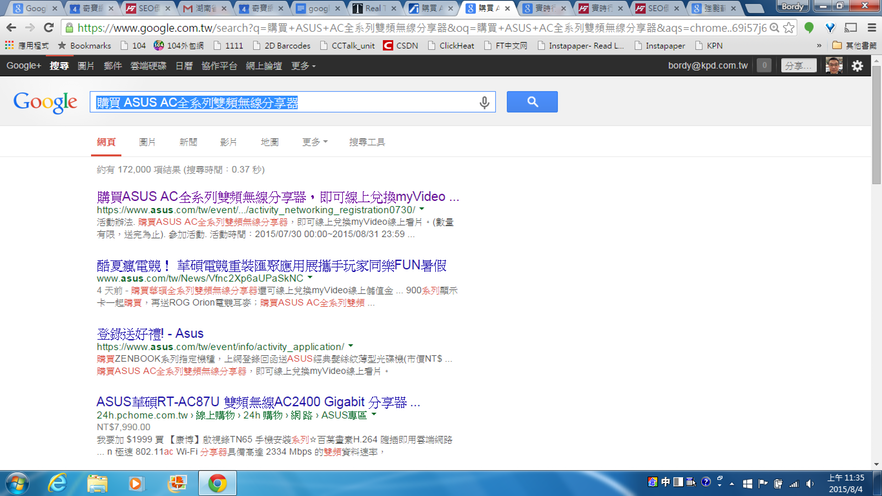Image resolution: width=882 pixels, height=496 pixels.
Task: Expand the 更多 menu in the black bar
Action: point(303,66)
